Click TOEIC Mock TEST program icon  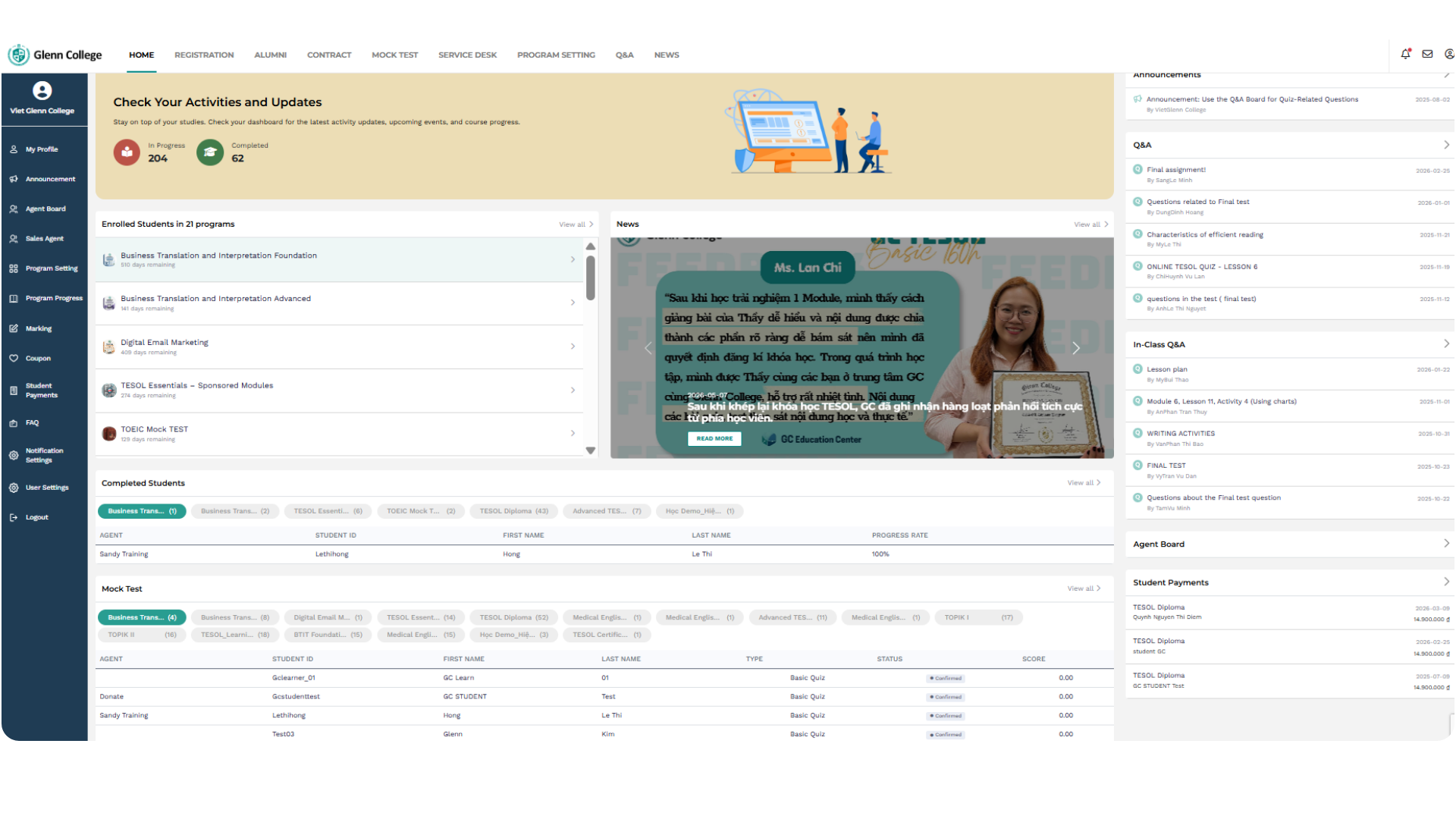[108, 434]
